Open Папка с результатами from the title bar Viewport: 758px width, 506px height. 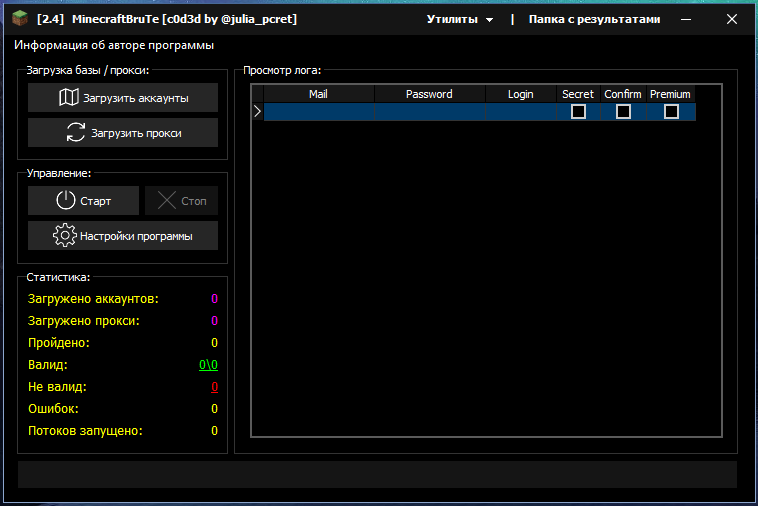(594, 19)
